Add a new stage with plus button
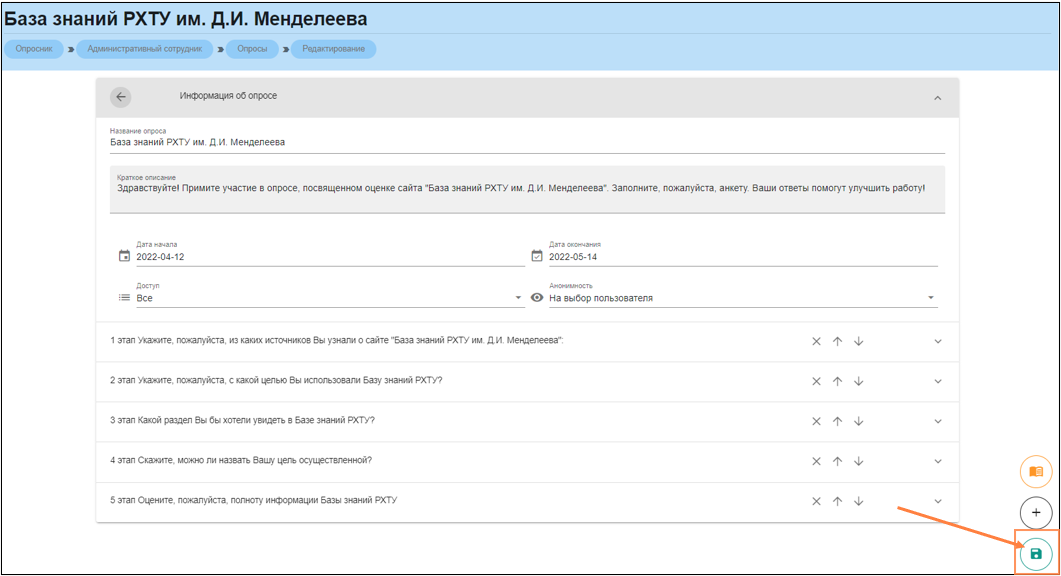1061x576 pixels. (x=1036, y=512)
